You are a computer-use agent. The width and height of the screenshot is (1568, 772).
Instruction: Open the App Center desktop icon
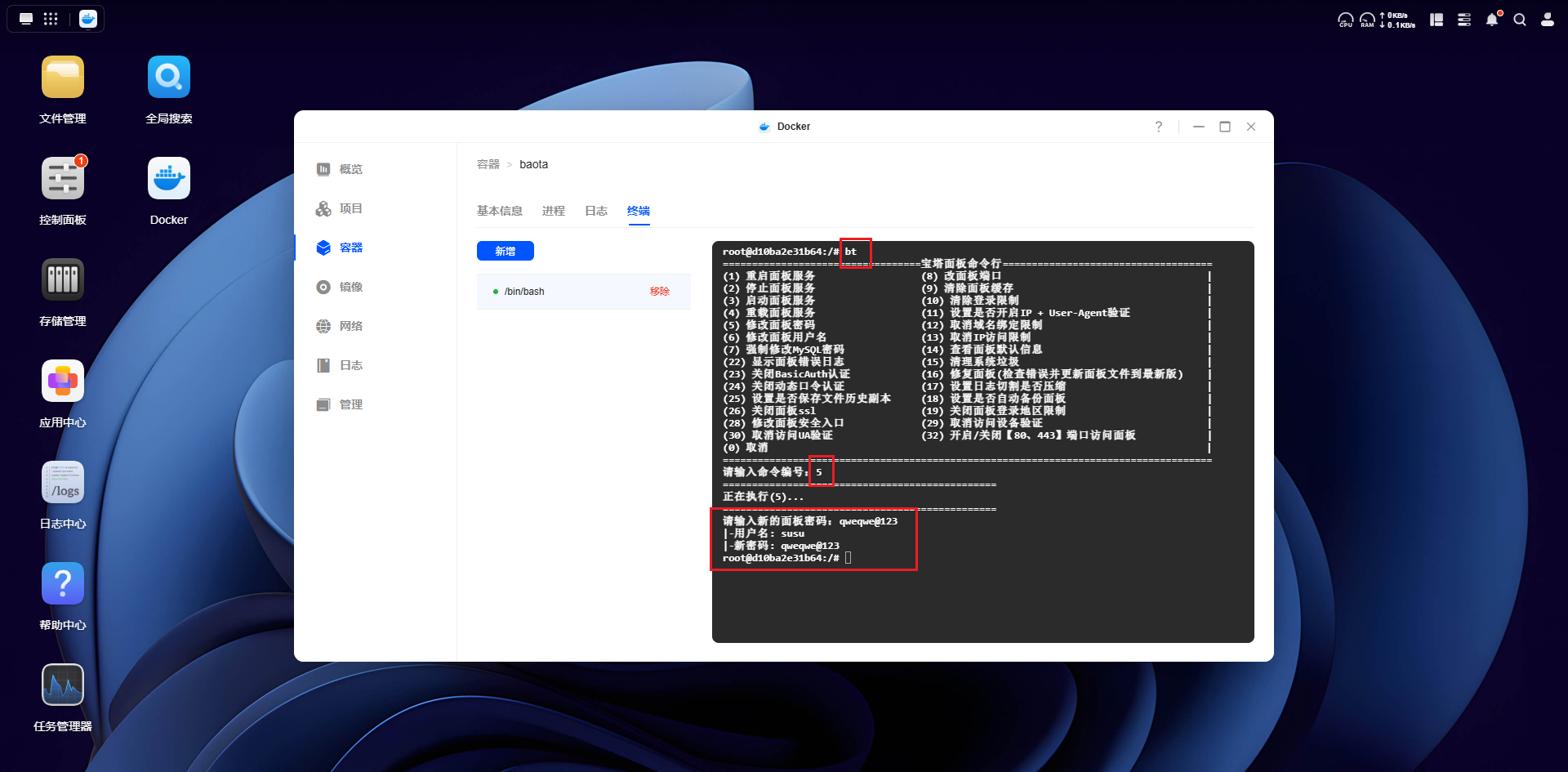click(x=63, y=382)
